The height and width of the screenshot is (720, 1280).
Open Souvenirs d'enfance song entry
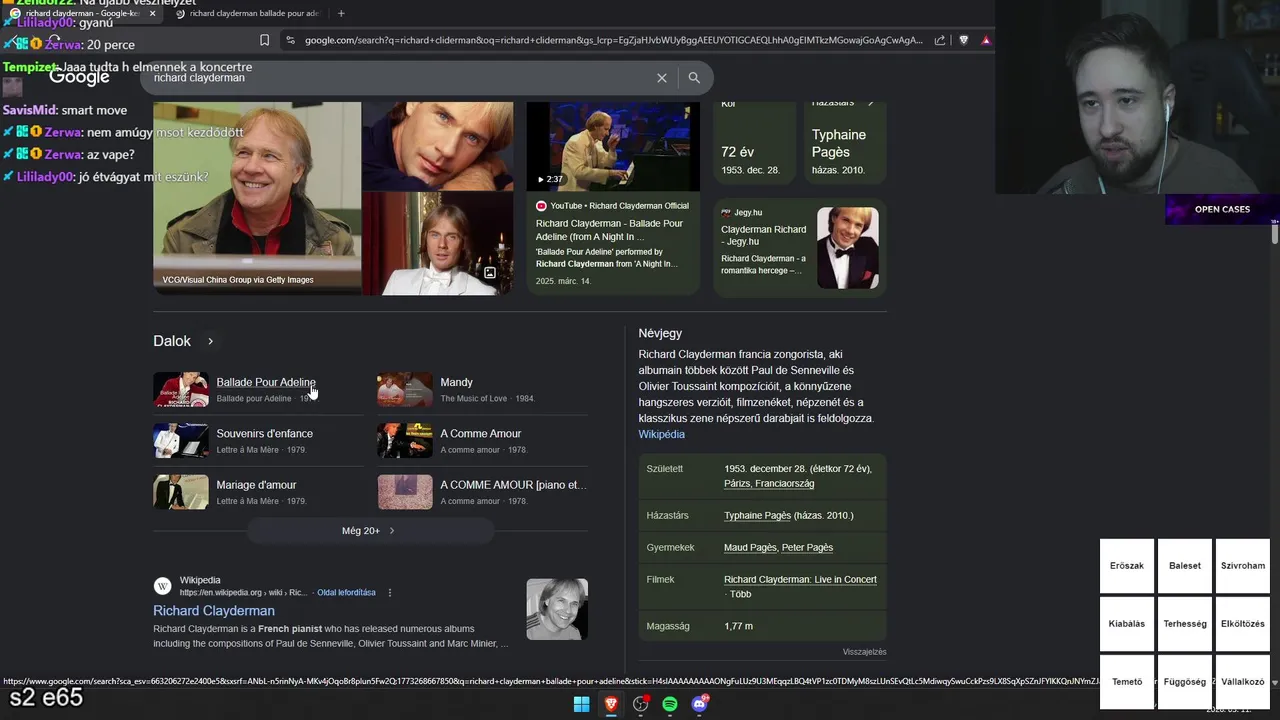264,433
